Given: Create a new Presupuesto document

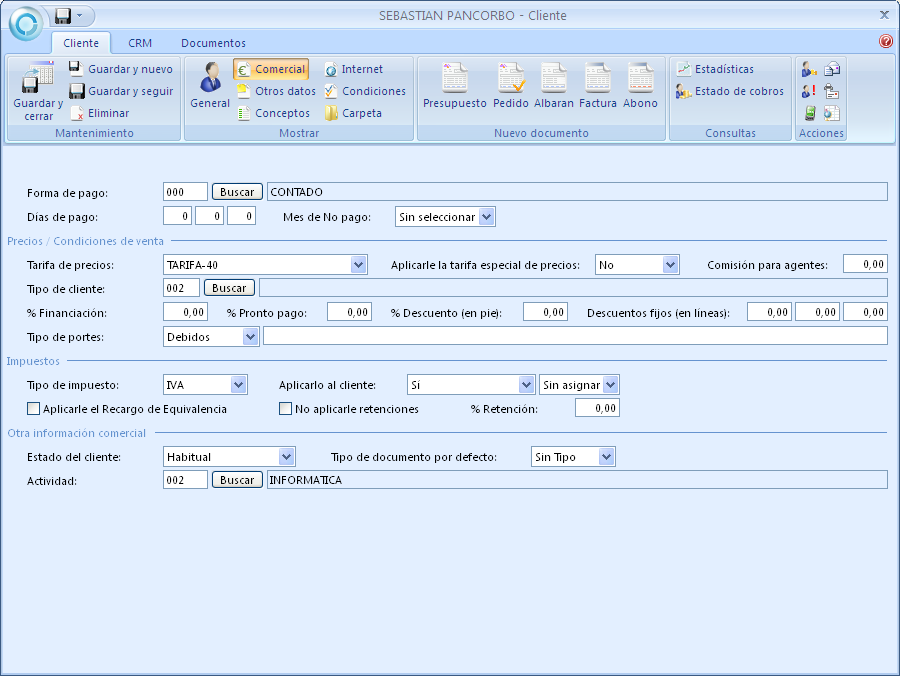Looking at the screenshot, I should coord(454,80).
